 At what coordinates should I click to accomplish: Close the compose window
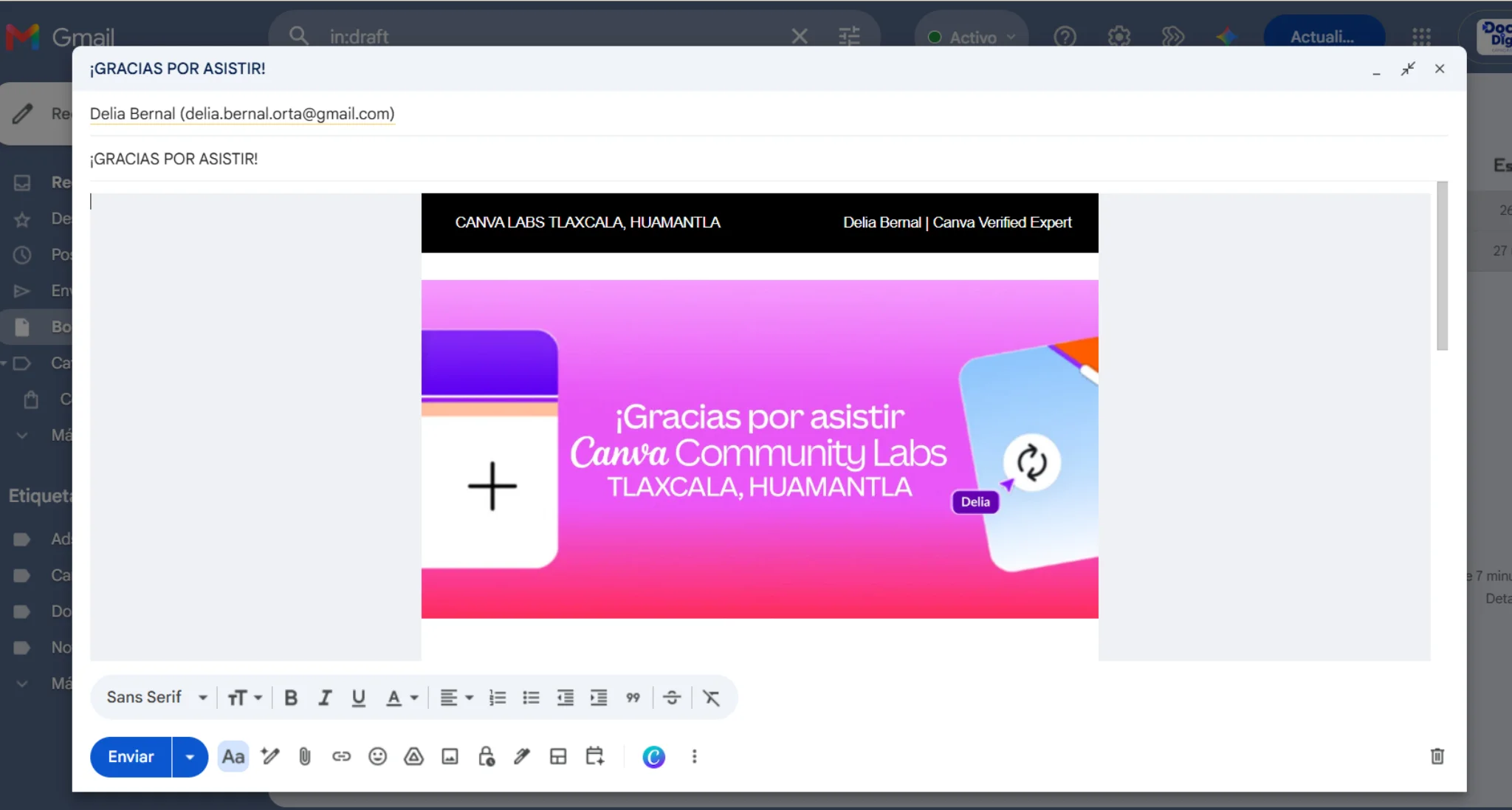tap(1440, 69)
